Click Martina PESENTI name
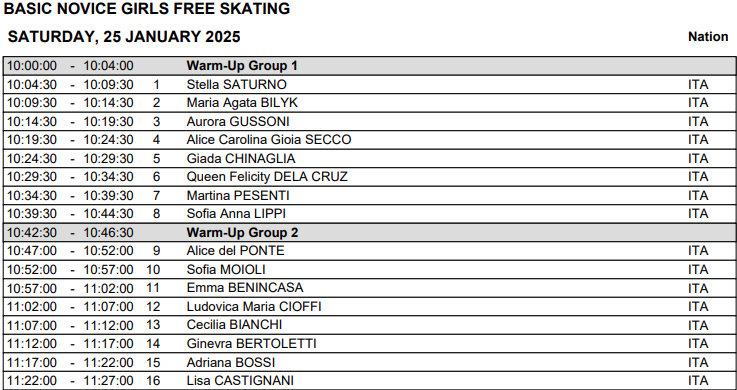The height and width of the screenshot is (390, 737). tap(238, 195)
